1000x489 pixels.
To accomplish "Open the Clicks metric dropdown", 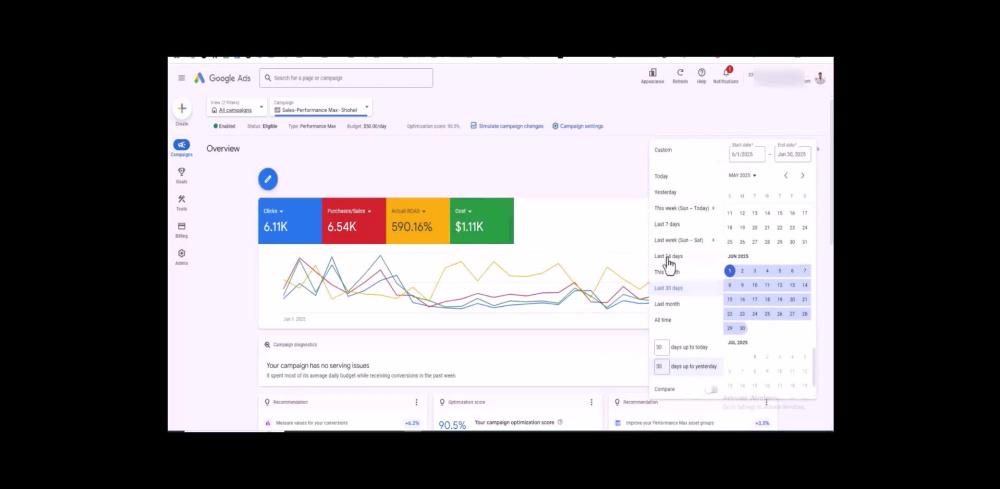I will tap(273, 211).
